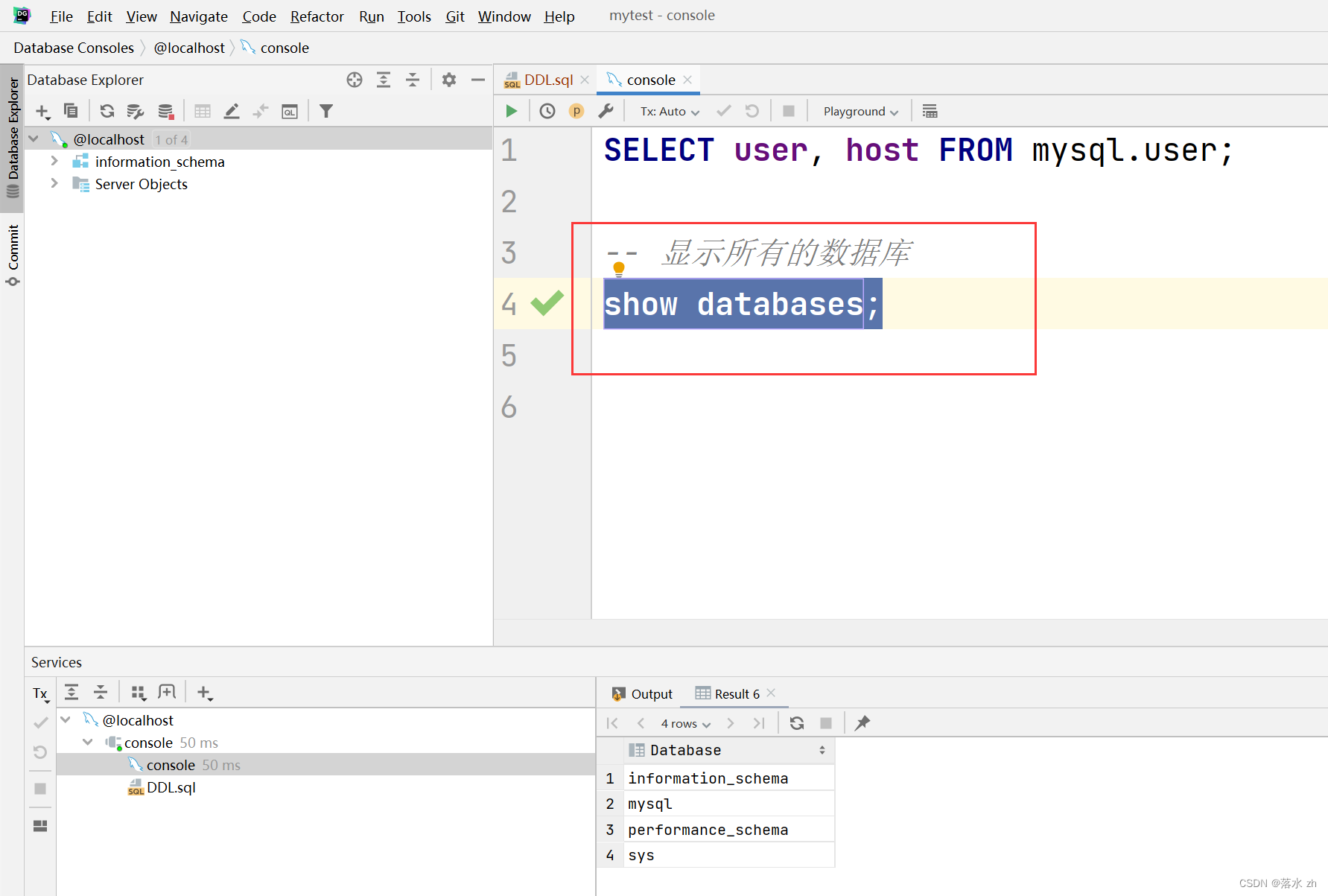Pin the Result 6 tab

coord(862,723)
